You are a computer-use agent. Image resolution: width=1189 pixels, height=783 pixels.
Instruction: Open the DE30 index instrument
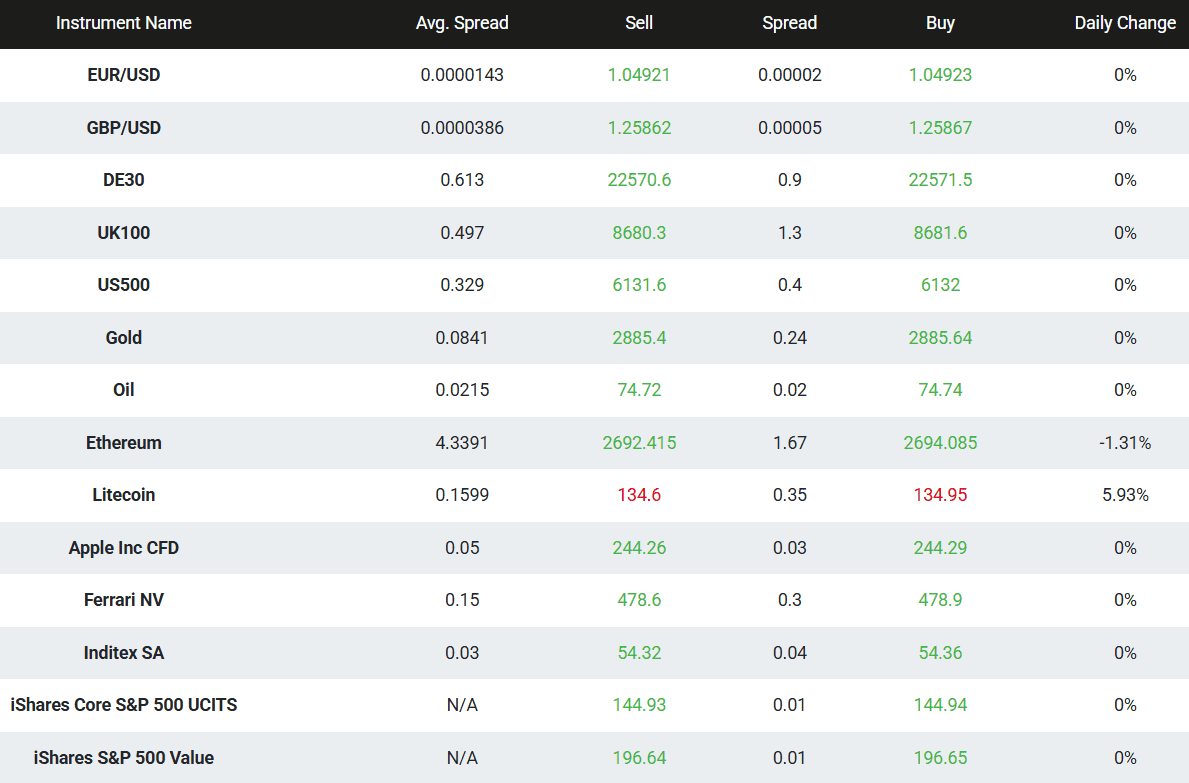(x=124, y=180)
